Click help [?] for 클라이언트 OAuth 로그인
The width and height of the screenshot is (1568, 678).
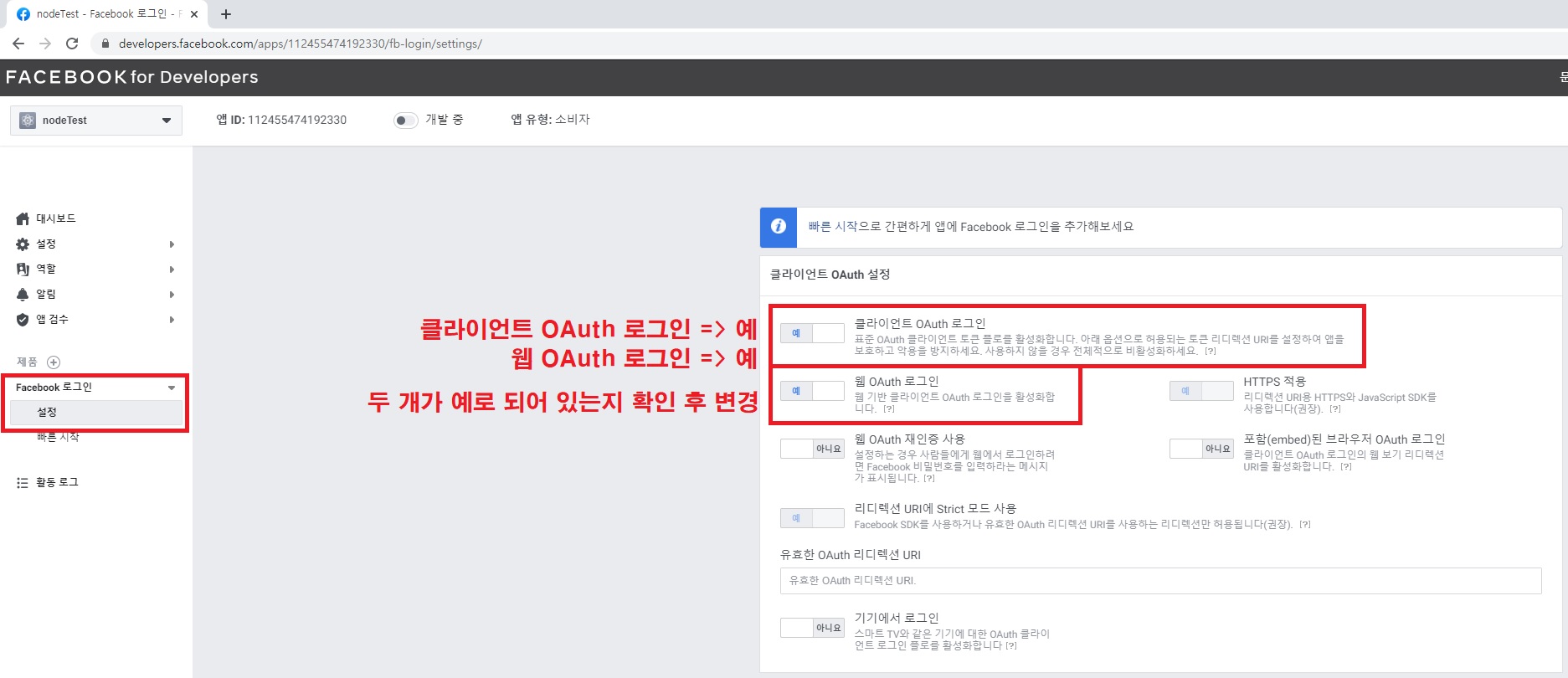(1211, 352)
